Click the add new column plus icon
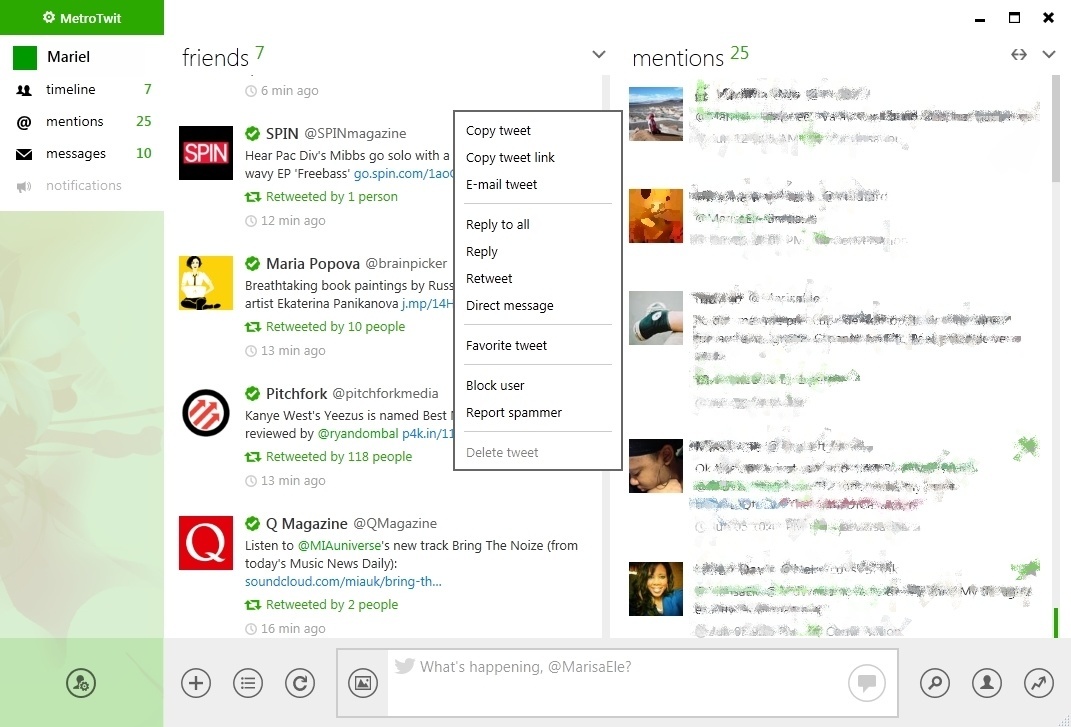 195,683
